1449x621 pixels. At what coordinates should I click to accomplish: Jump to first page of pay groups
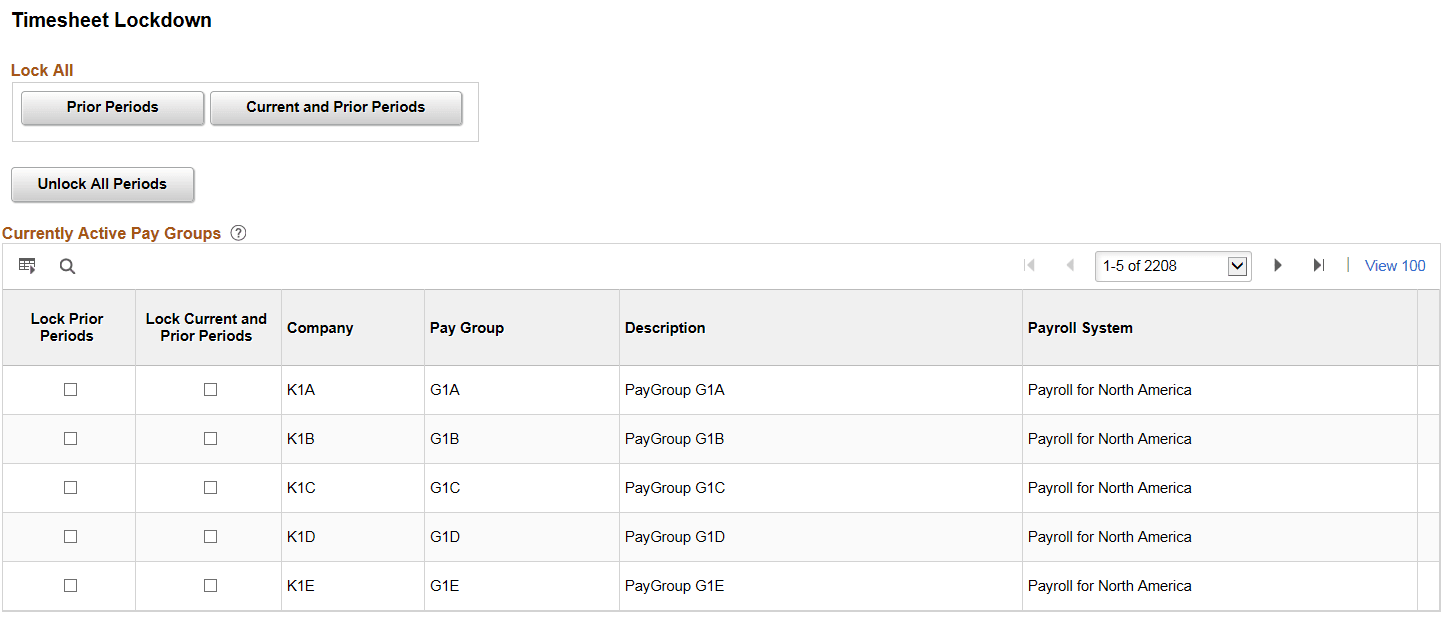coord(1029,265)
